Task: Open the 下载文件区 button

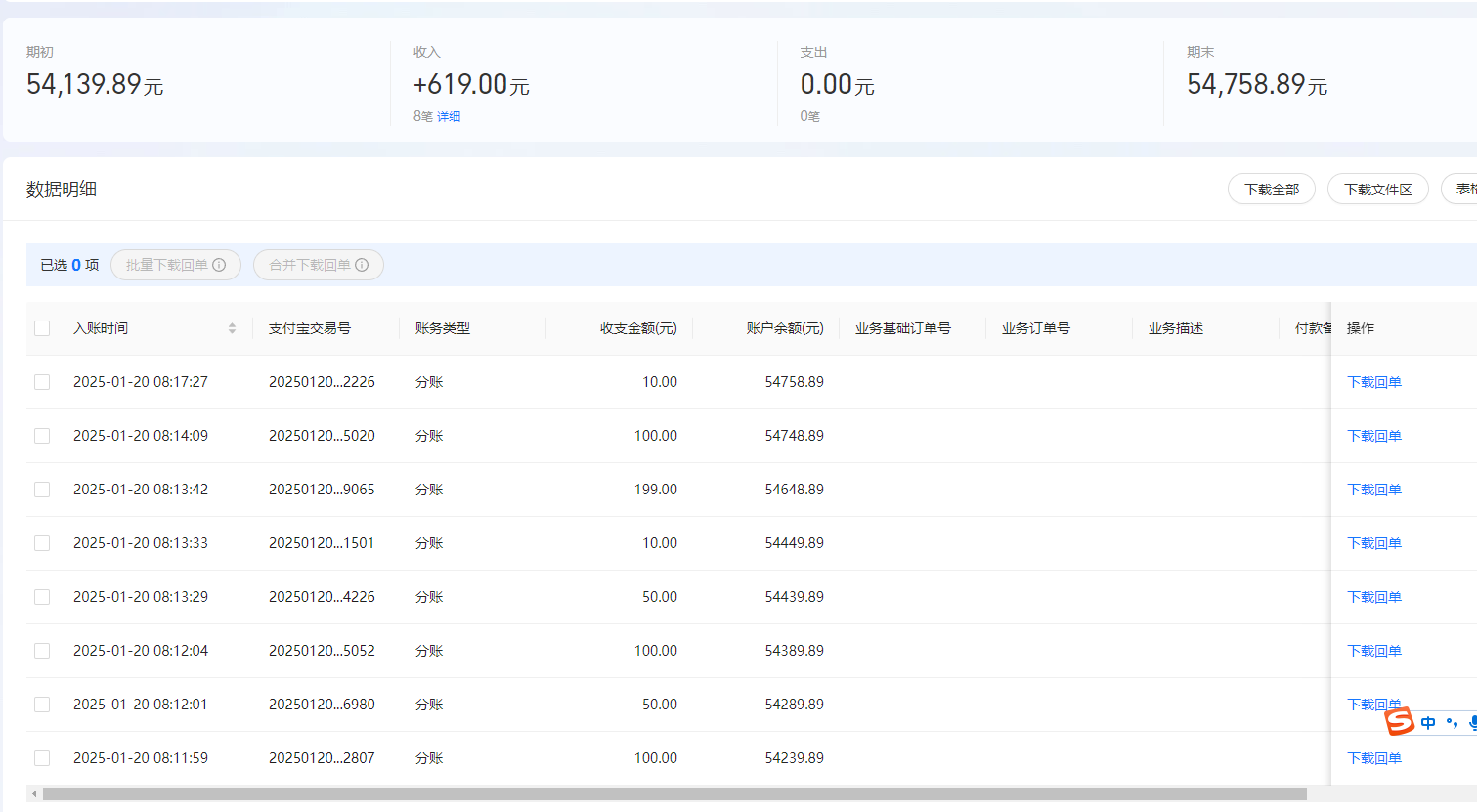Action: tap(1378, 190)
